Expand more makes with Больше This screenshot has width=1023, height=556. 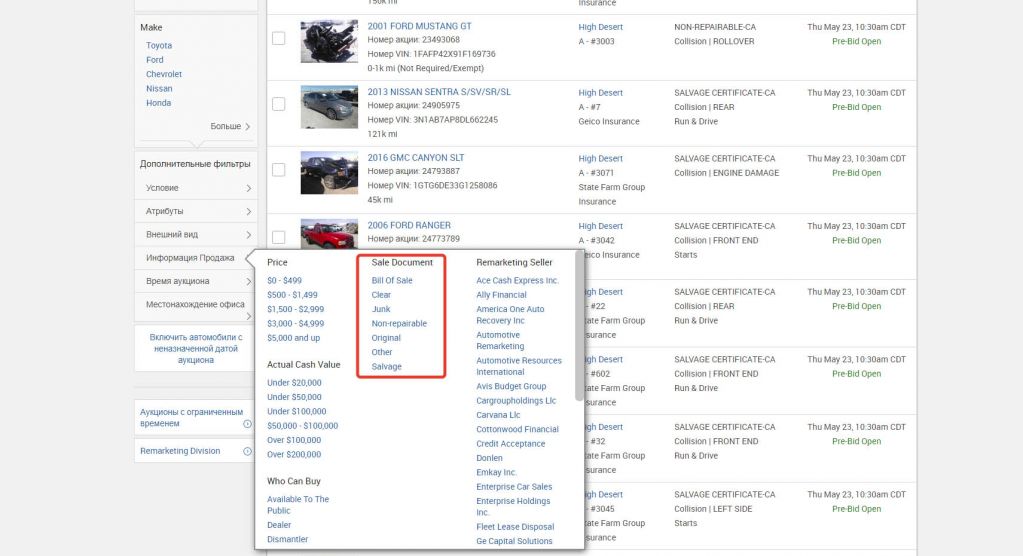point(230,126)
